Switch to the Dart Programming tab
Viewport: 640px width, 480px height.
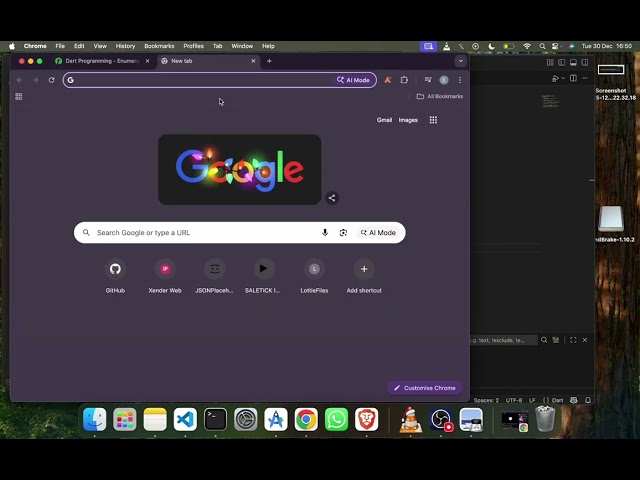pos(100,61)
